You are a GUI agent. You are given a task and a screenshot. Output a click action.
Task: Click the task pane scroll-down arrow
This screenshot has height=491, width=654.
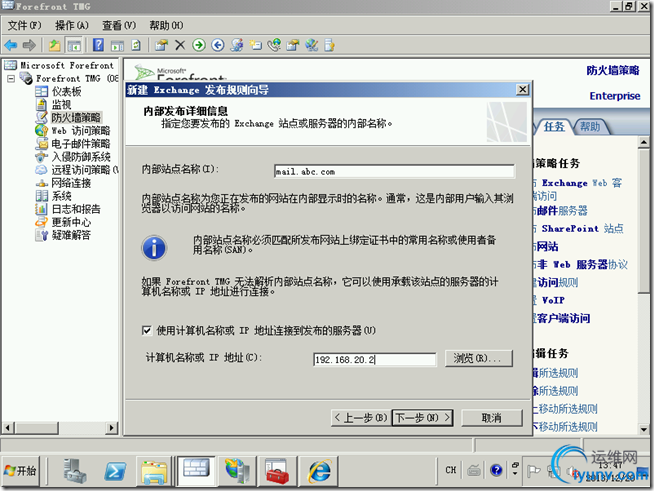pyautogui.click(x=644, y=429)
